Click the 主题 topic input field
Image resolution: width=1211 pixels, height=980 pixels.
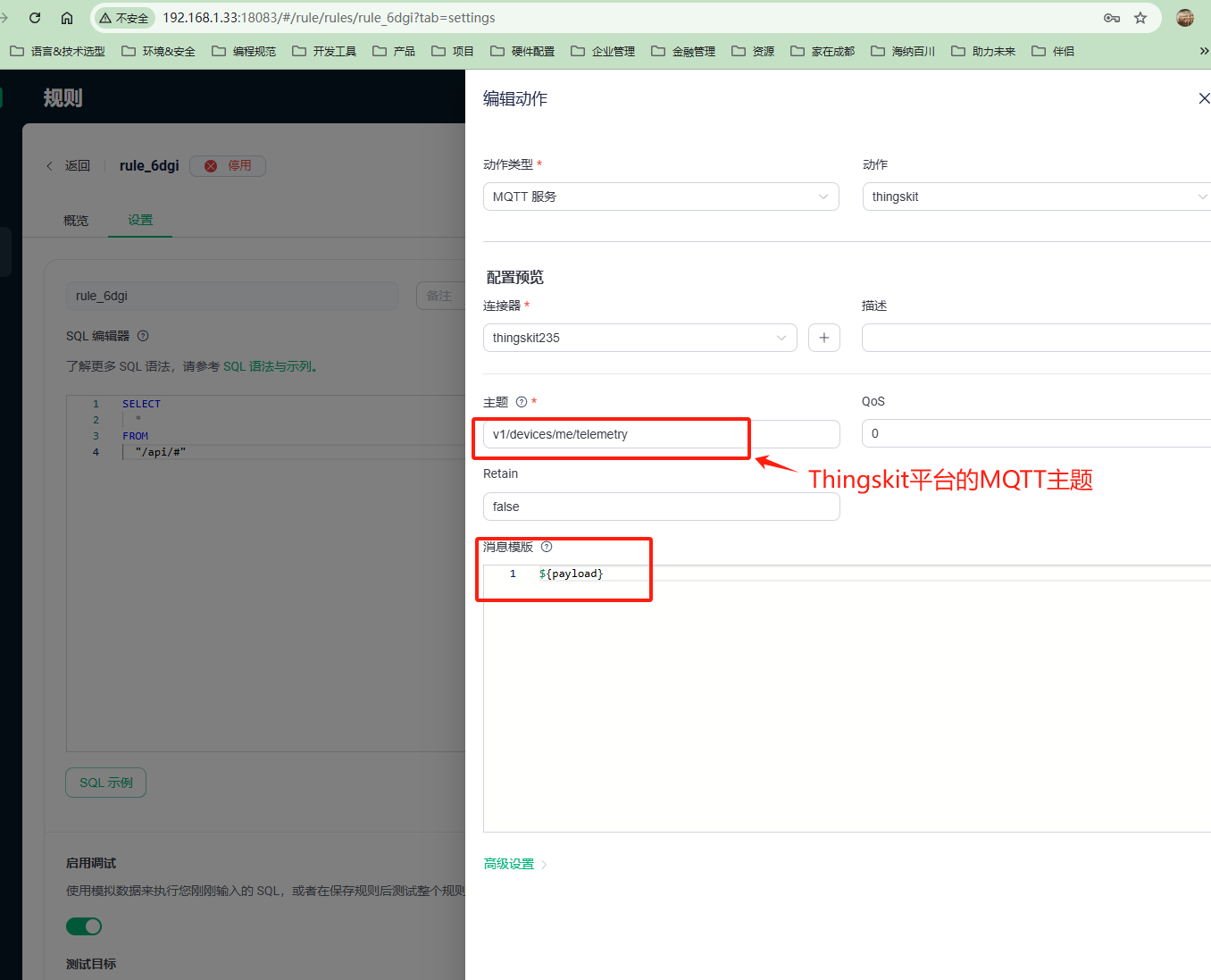pyautogui.click(x=661, y=434)
